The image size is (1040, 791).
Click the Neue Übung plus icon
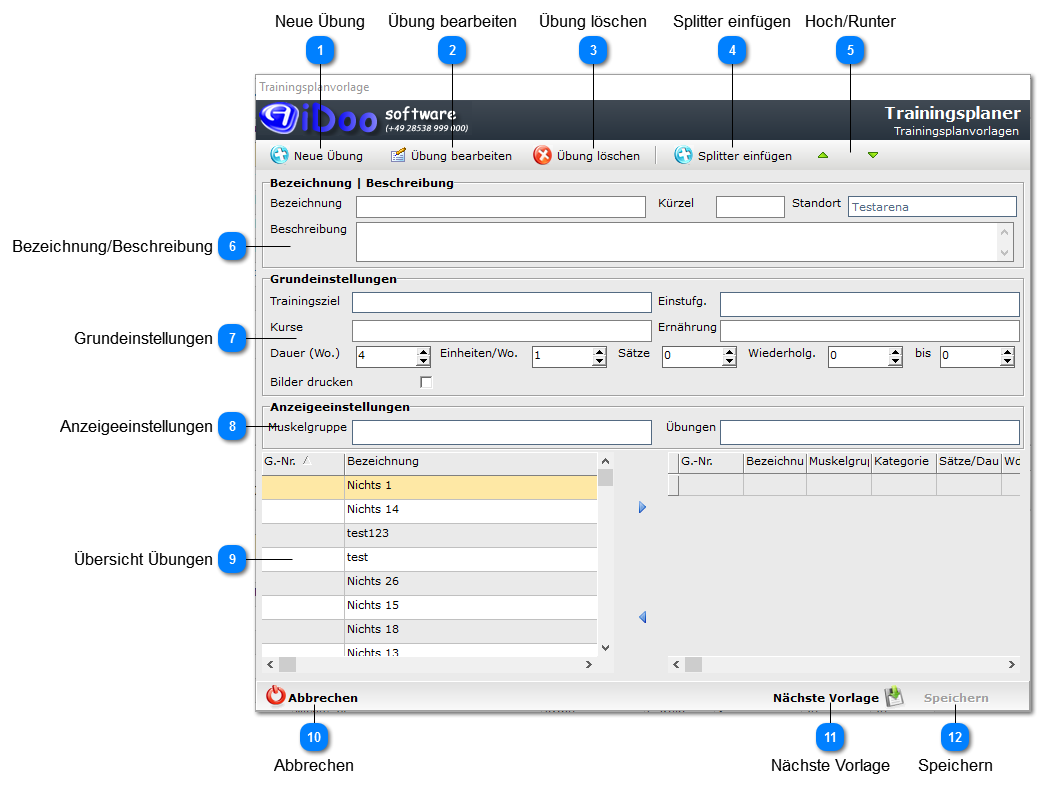coord(279,155)
